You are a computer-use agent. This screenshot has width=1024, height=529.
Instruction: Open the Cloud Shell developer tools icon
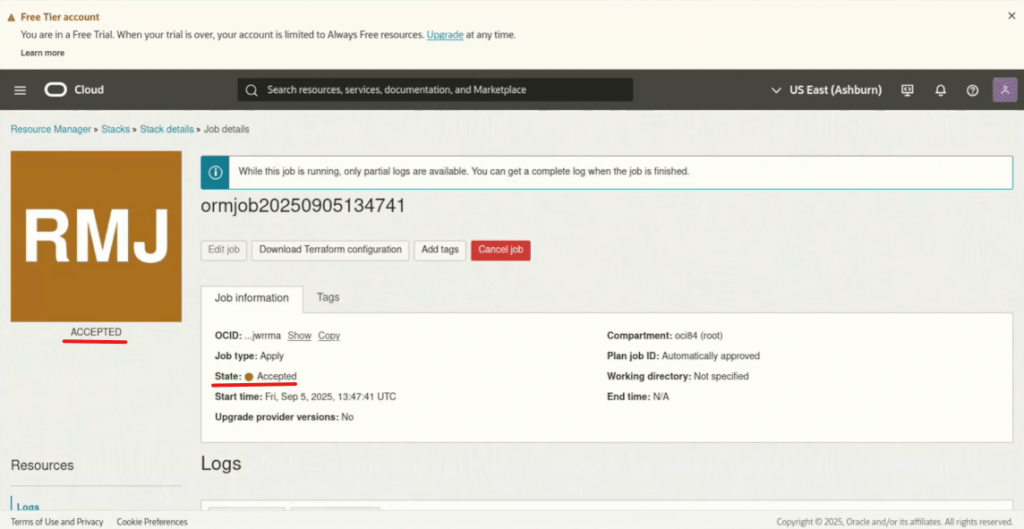pyautogui.click(x=907, y=90)
